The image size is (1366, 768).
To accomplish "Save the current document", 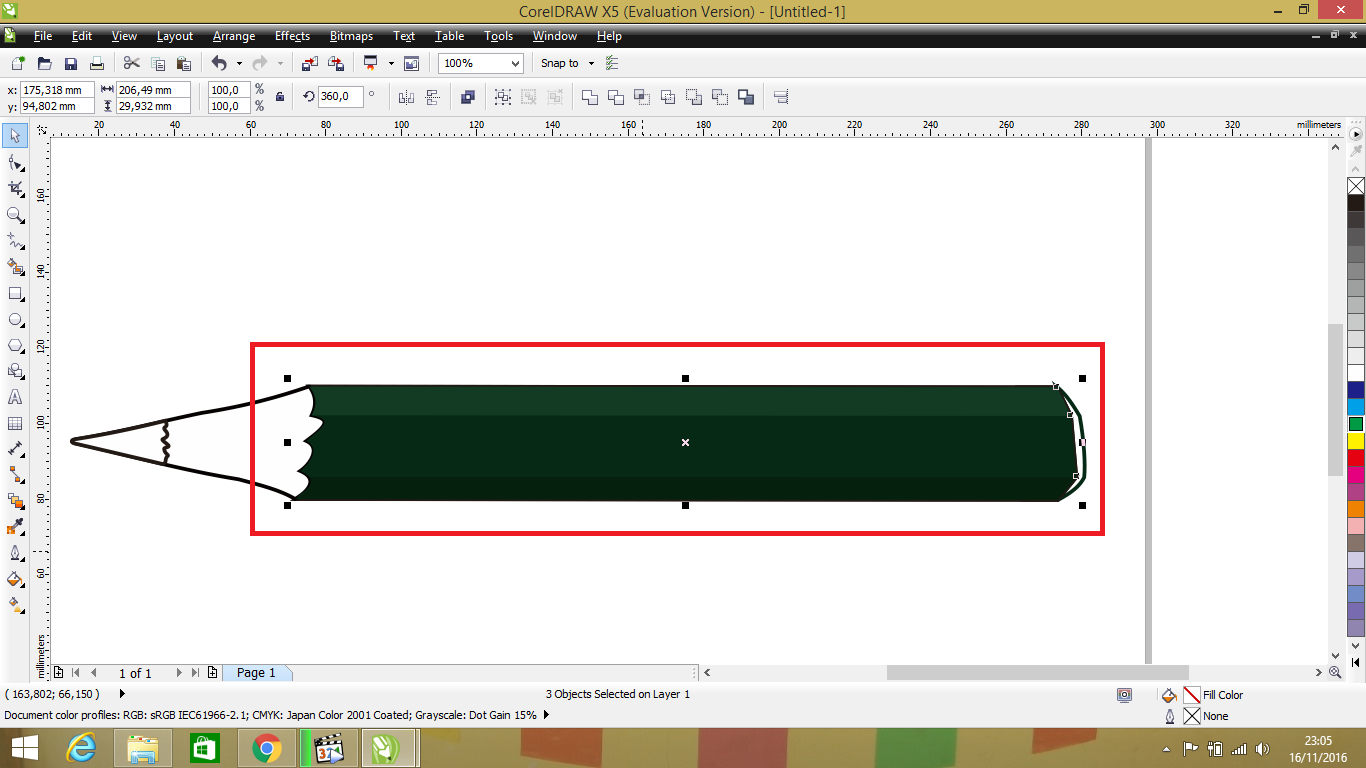I will 71,62.
